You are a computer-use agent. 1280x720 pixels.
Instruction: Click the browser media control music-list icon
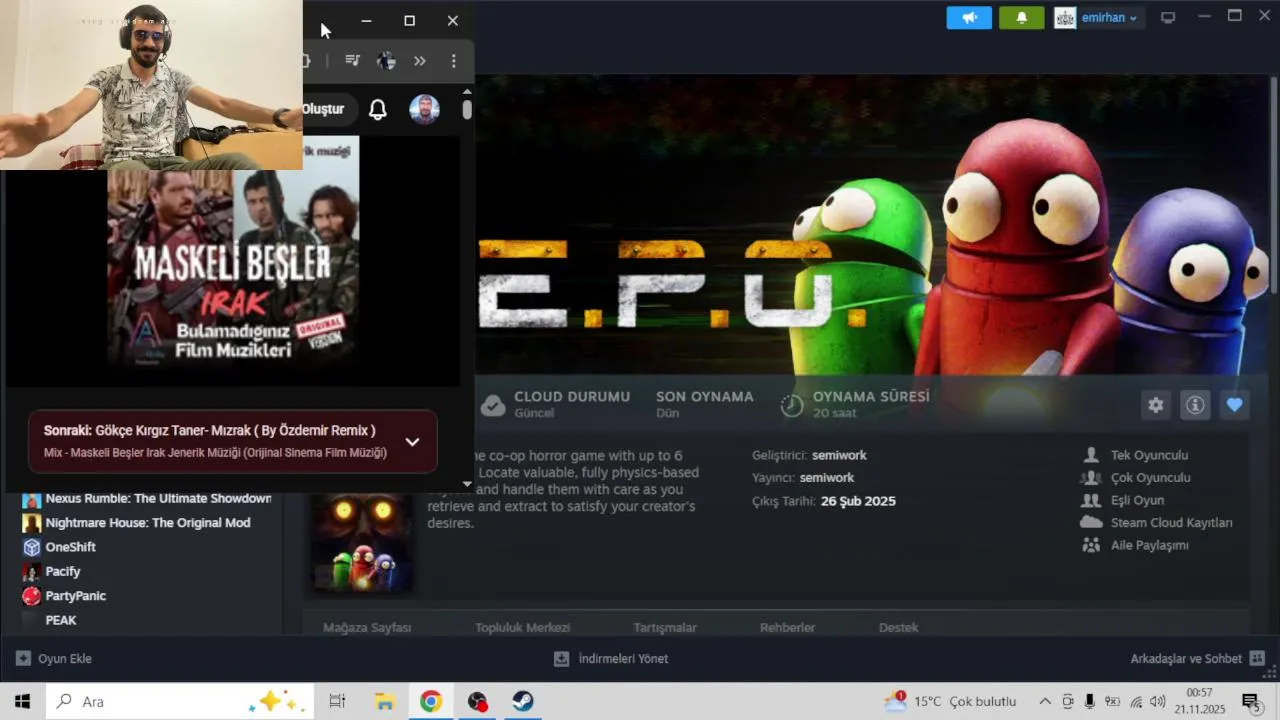point(352,61)
